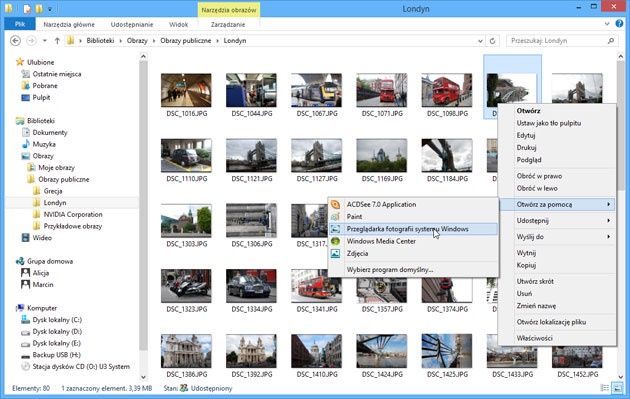Click the Marcin user icon

pos(26,284)
